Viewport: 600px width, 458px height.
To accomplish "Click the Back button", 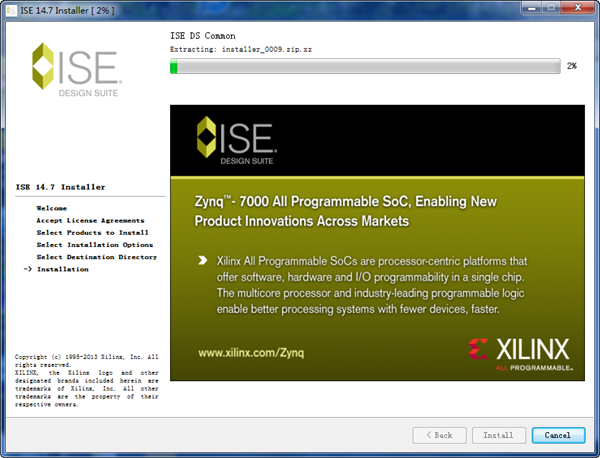I will (x=439, y=435).
